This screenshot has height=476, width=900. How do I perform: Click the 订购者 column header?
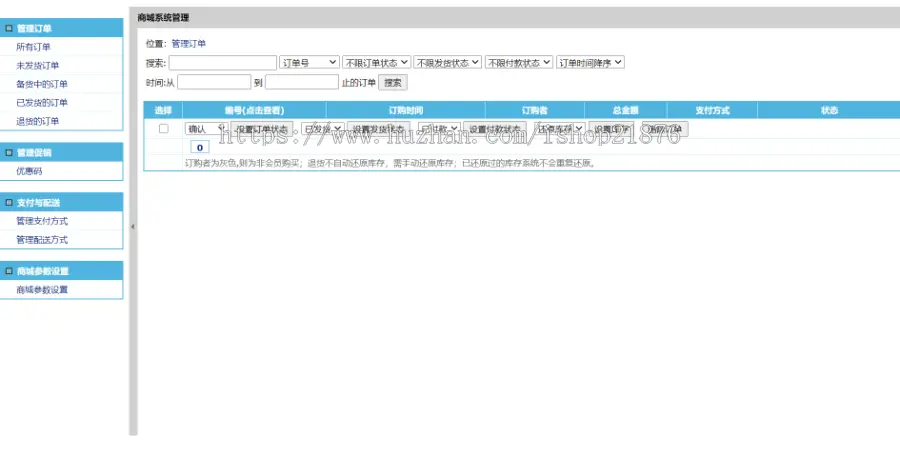[535, 110]
